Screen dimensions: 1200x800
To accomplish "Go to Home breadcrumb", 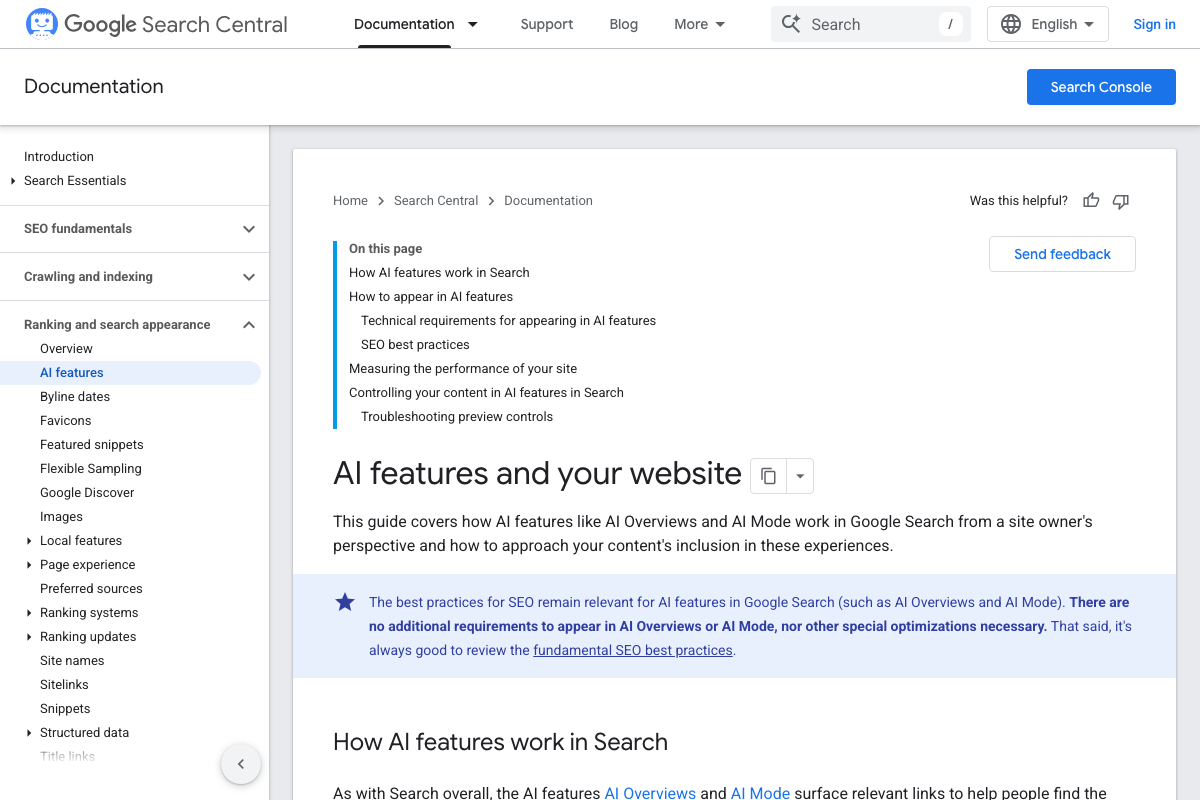I will pos(350,201).
